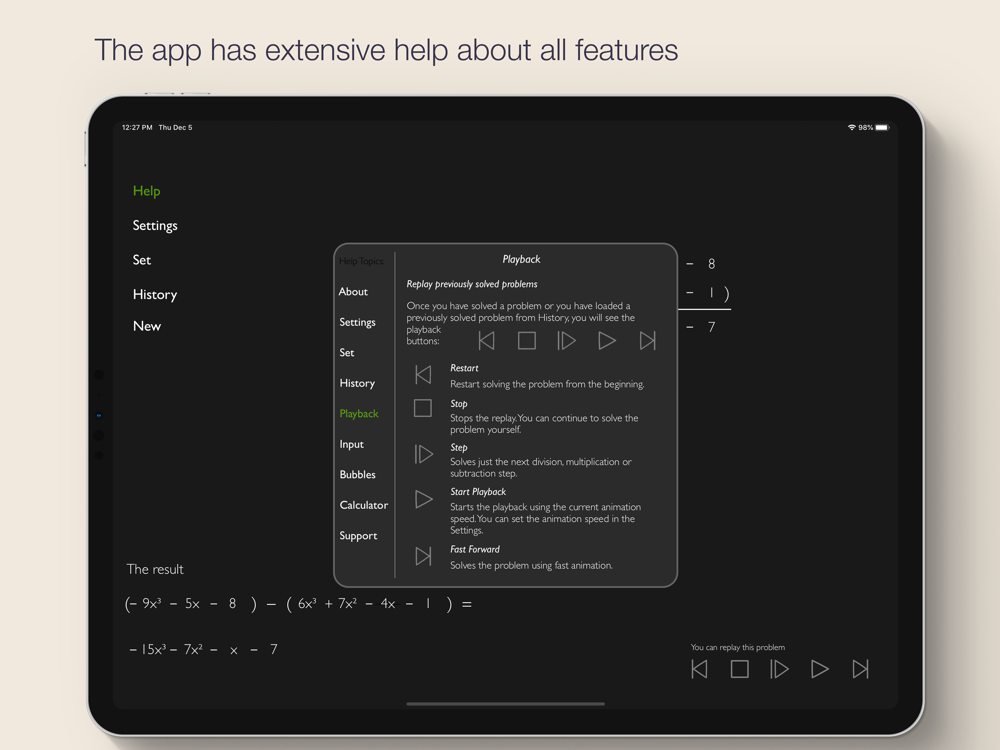
Task: Select the Input help topic
Action: [x=351, y=444]
